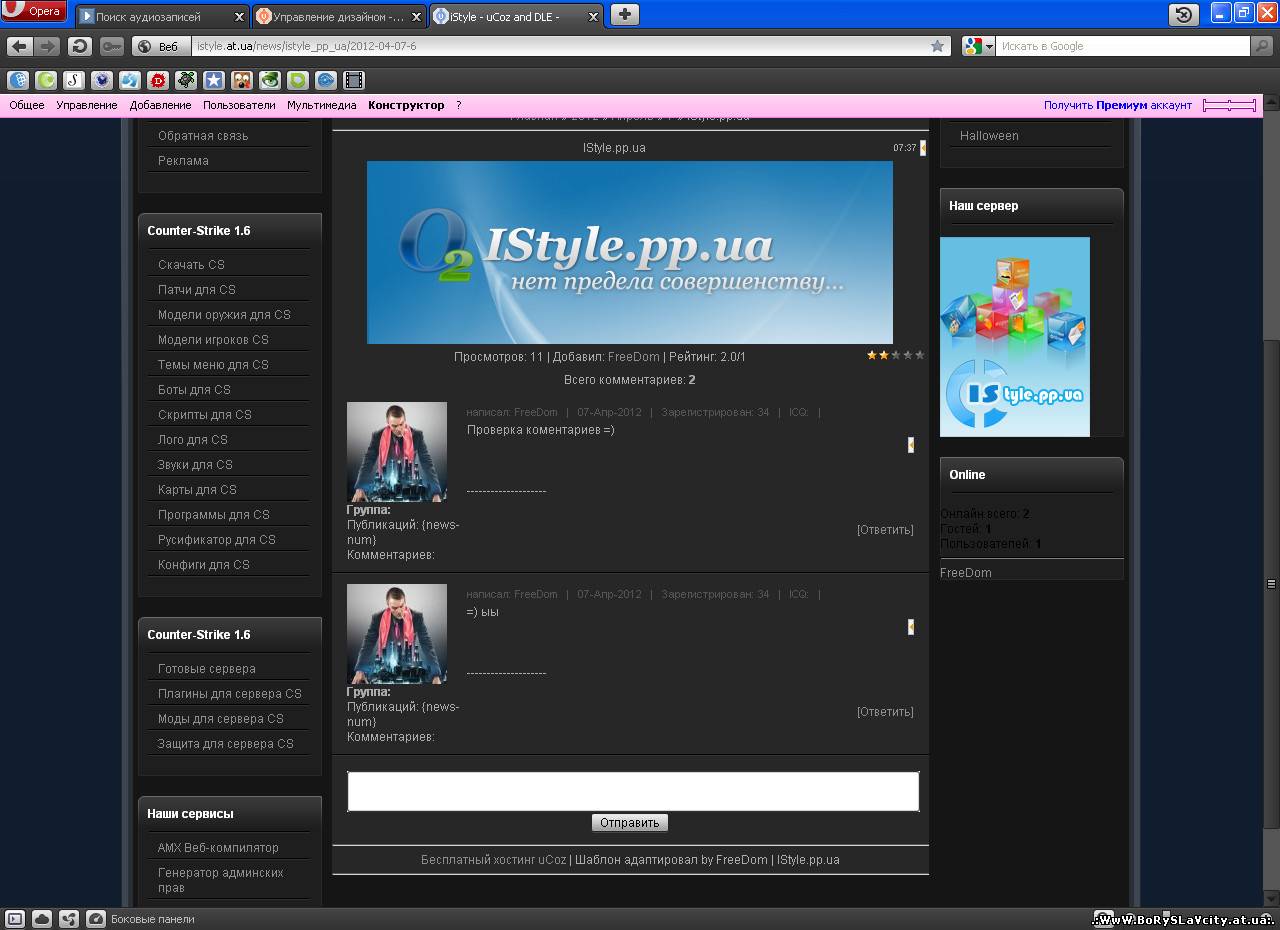Click the first globe speed dial icon
1280x930 pixels.
pos(18,80)
